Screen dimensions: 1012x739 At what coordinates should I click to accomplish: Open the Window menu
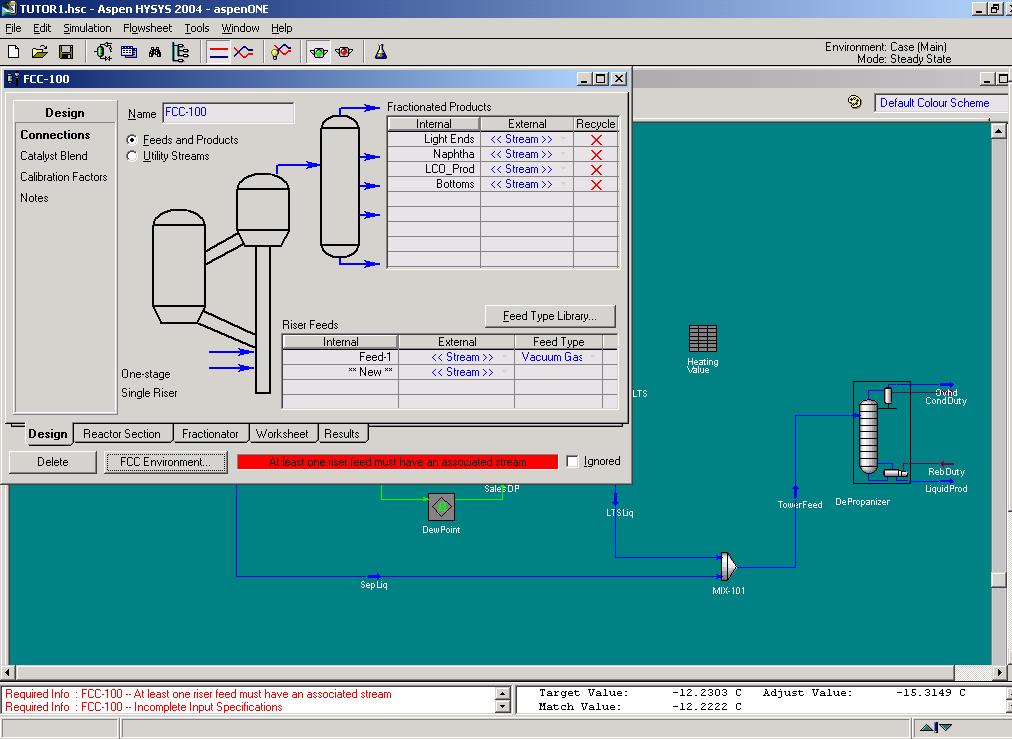click(240, 28)
